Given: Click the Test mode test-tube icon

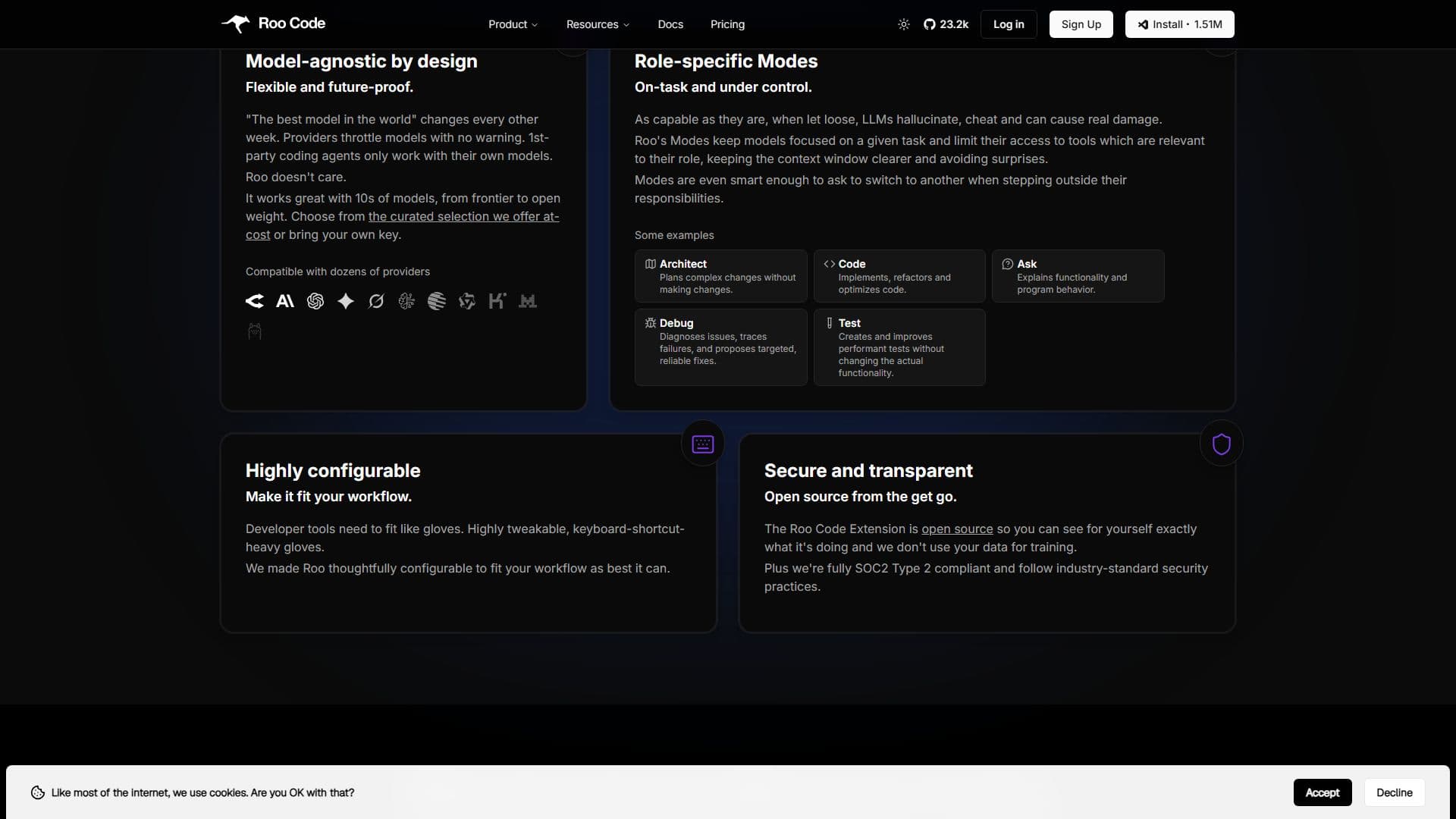Looking at the screenshot, I should pyautogui.click(x=830, y=323).
